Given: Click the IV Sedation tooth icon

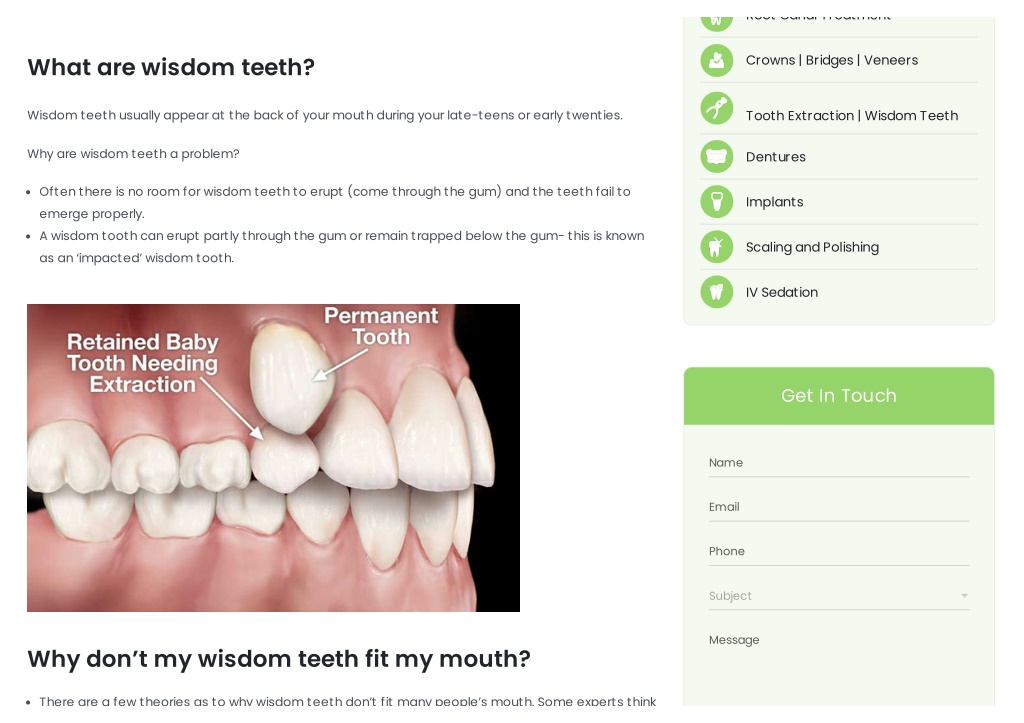Looking at the screenshot, I should pos(716,292).
